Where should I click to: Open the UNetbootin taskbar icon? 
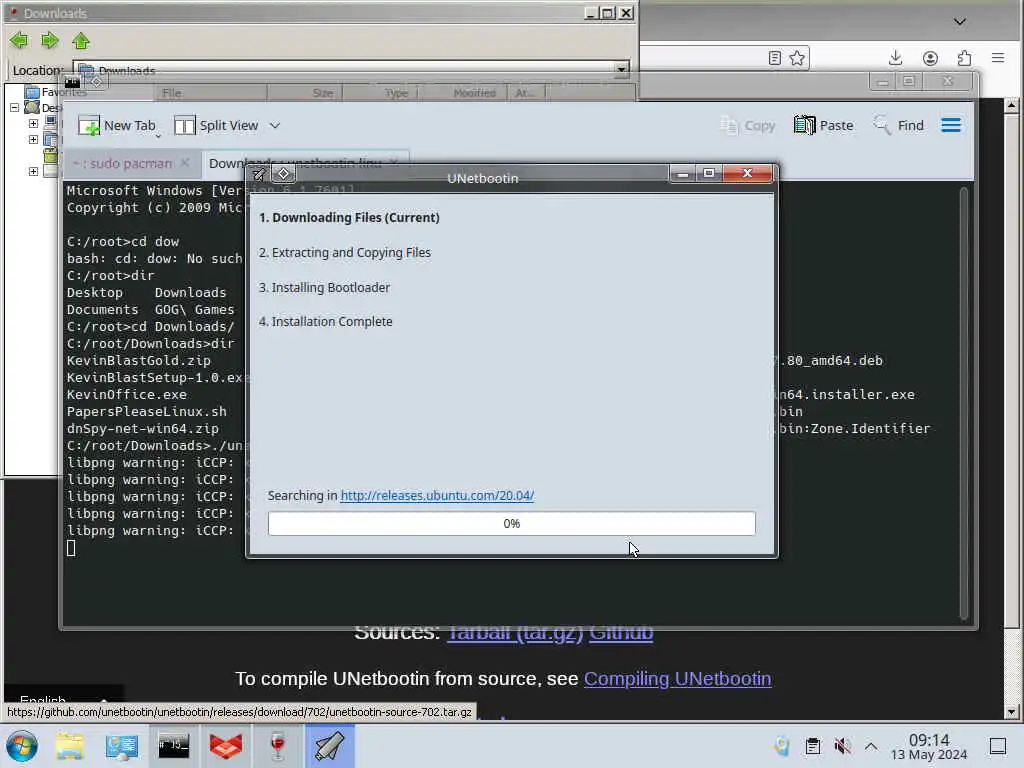(329, 746)
